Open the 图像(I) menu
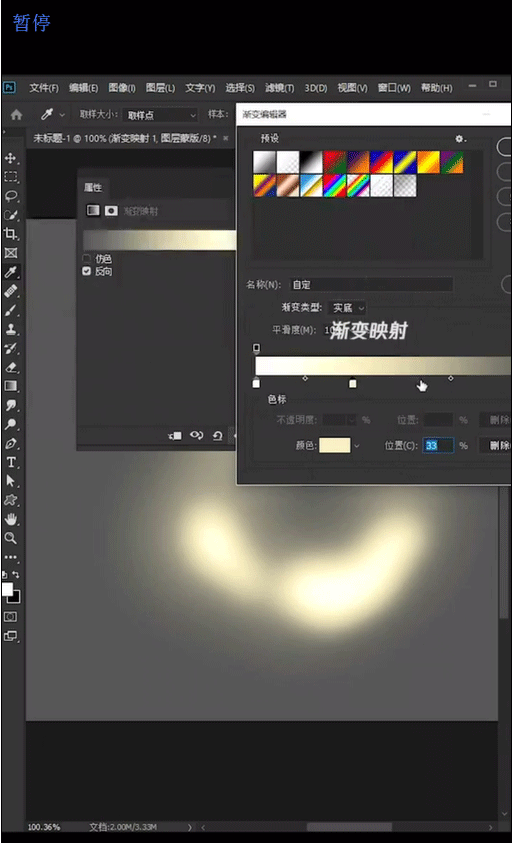Viewport: 512px width, 843px height. tap(122, 88)
